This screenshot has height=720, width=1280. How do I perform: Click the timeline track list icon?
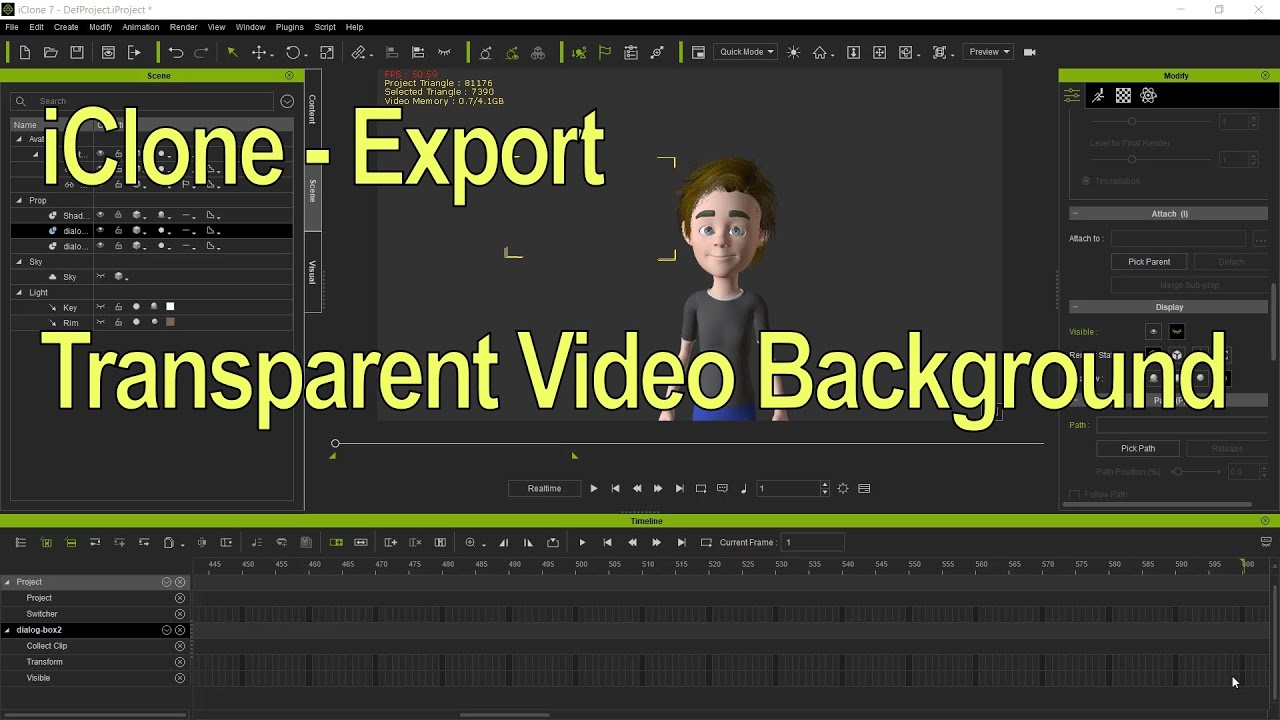pyautogui.click(x=20, y=542)
